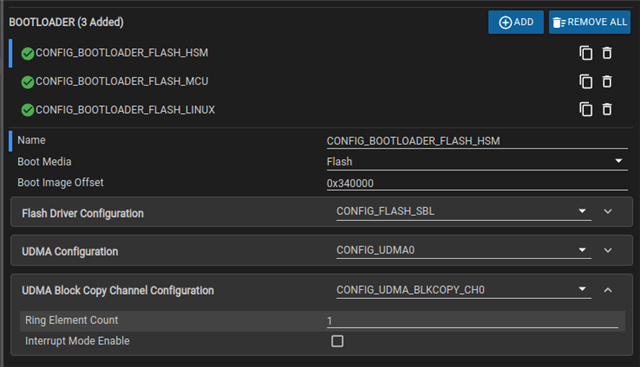Viewport: 640px width, 367px height.
Task: Click the Interrupt Mode Enable label
Action: pyautogui.click(x=77, y=341)
